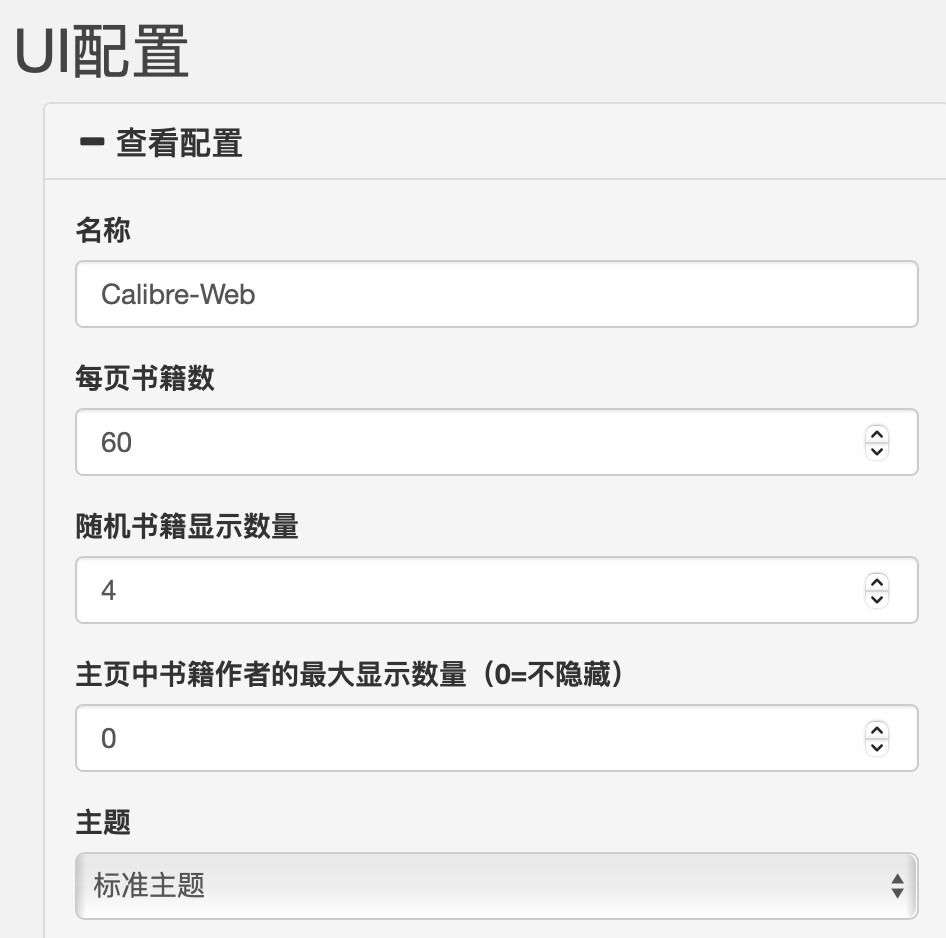
Task: Click the minus icon beside 查看配置
Action: point(91,143)
